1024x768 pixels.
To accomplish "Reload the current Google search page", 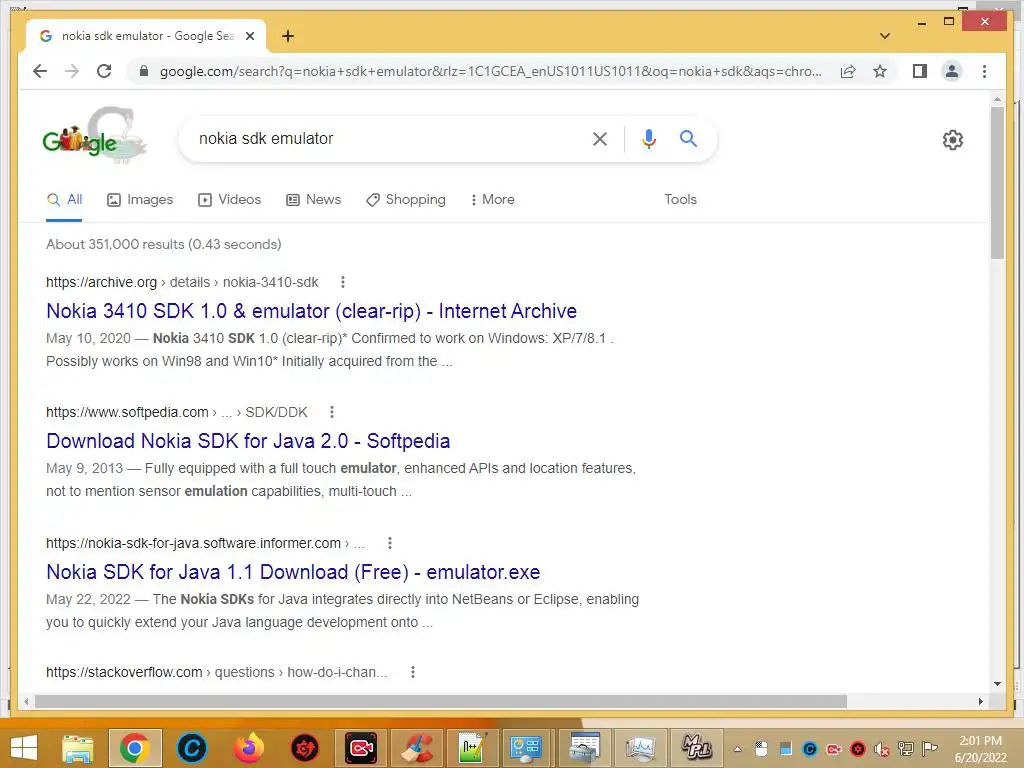I will pos(104,71).
